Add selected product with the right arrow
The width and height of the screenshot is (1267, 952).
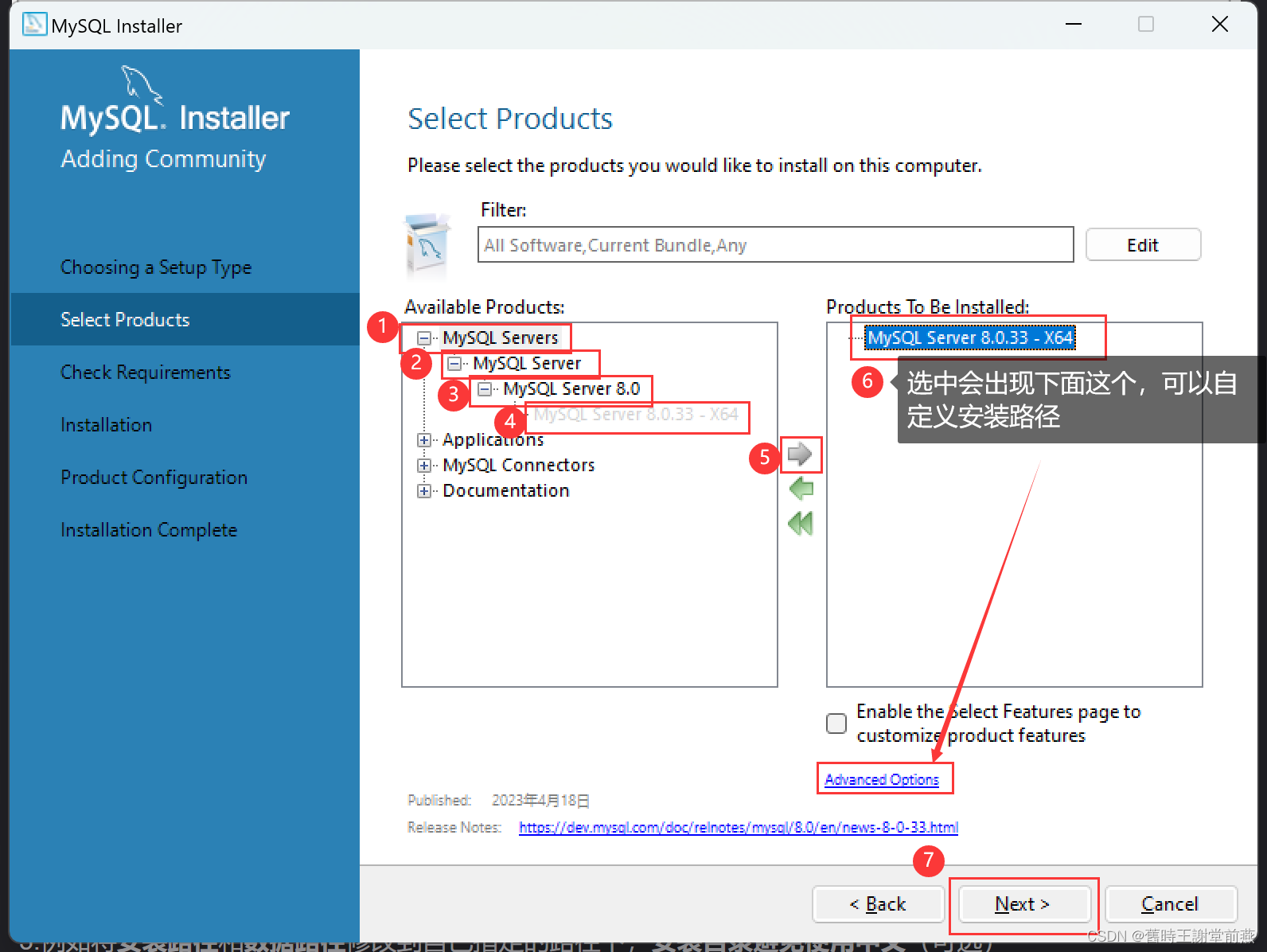[x=800, y=455]
